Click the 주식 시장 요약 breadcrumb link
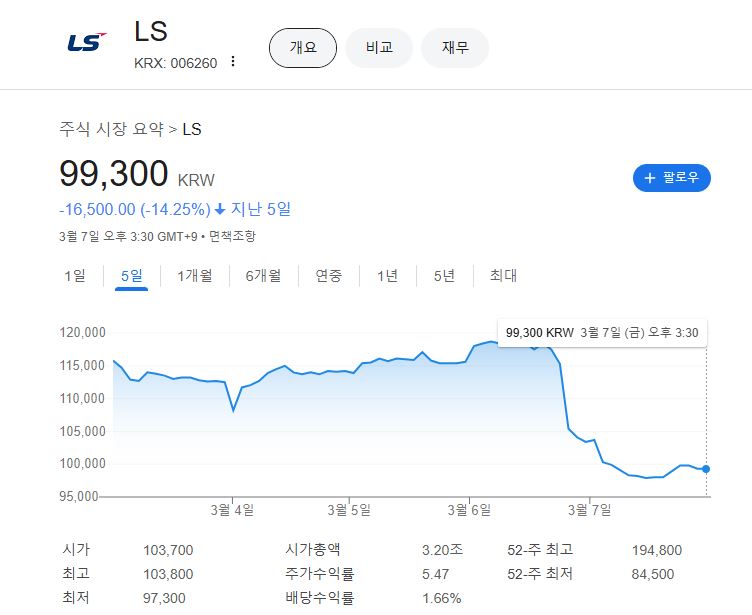The image size is (752, 615). pyautogui.click(x=111, y=129)
